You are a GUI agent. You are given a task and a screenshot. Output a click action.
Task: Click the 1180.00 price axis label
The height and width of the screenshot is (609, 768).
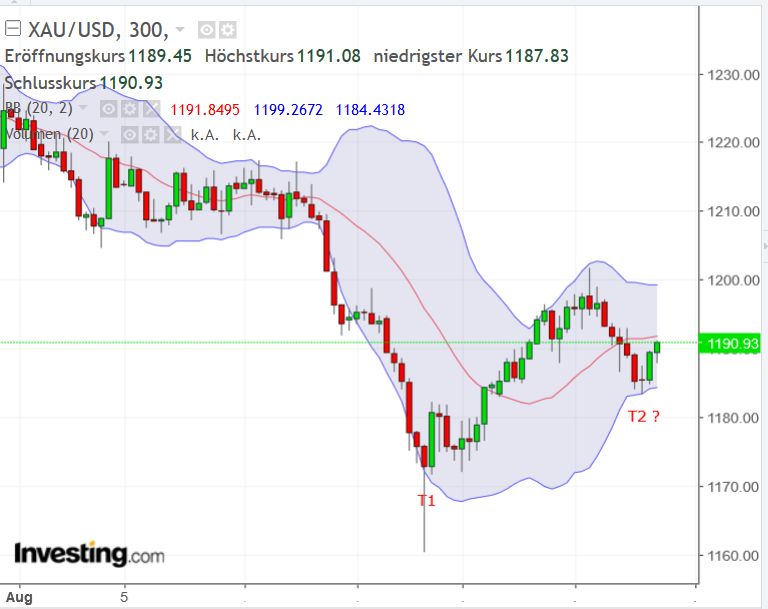click(733, 418)
